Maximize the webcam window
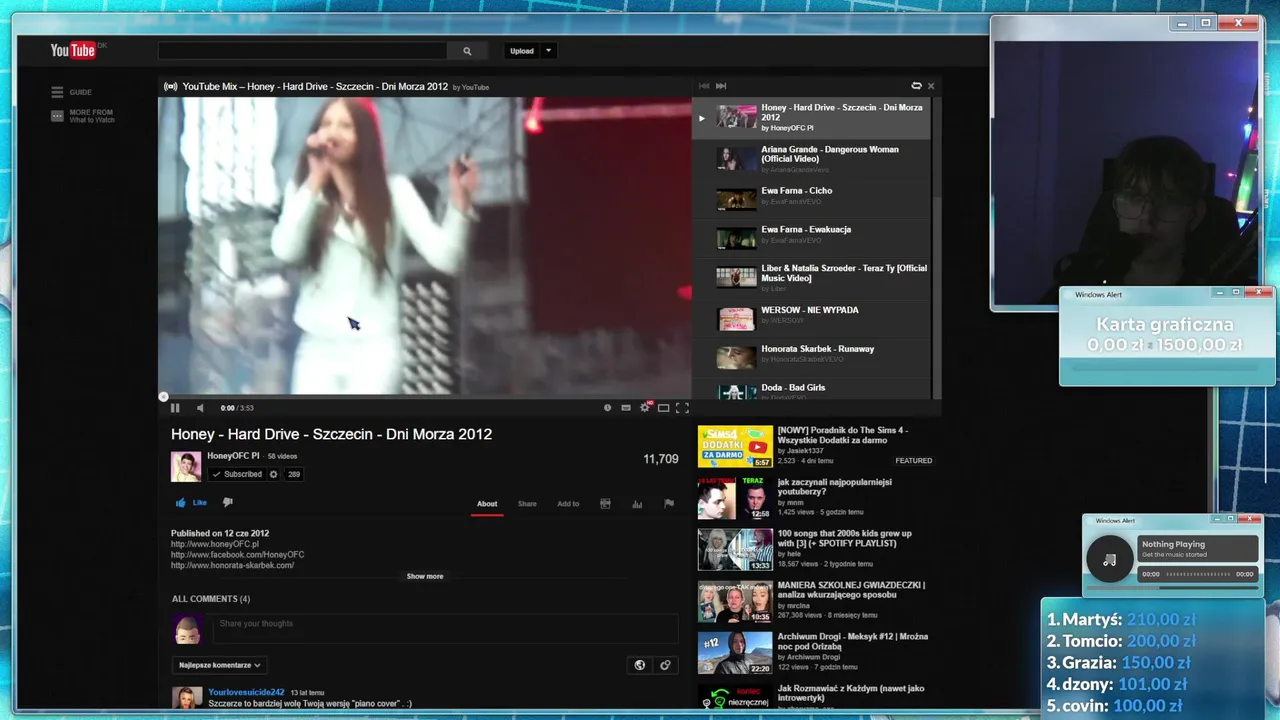The height and width of the screenshot is (720, 1280). coord(1207,23)
